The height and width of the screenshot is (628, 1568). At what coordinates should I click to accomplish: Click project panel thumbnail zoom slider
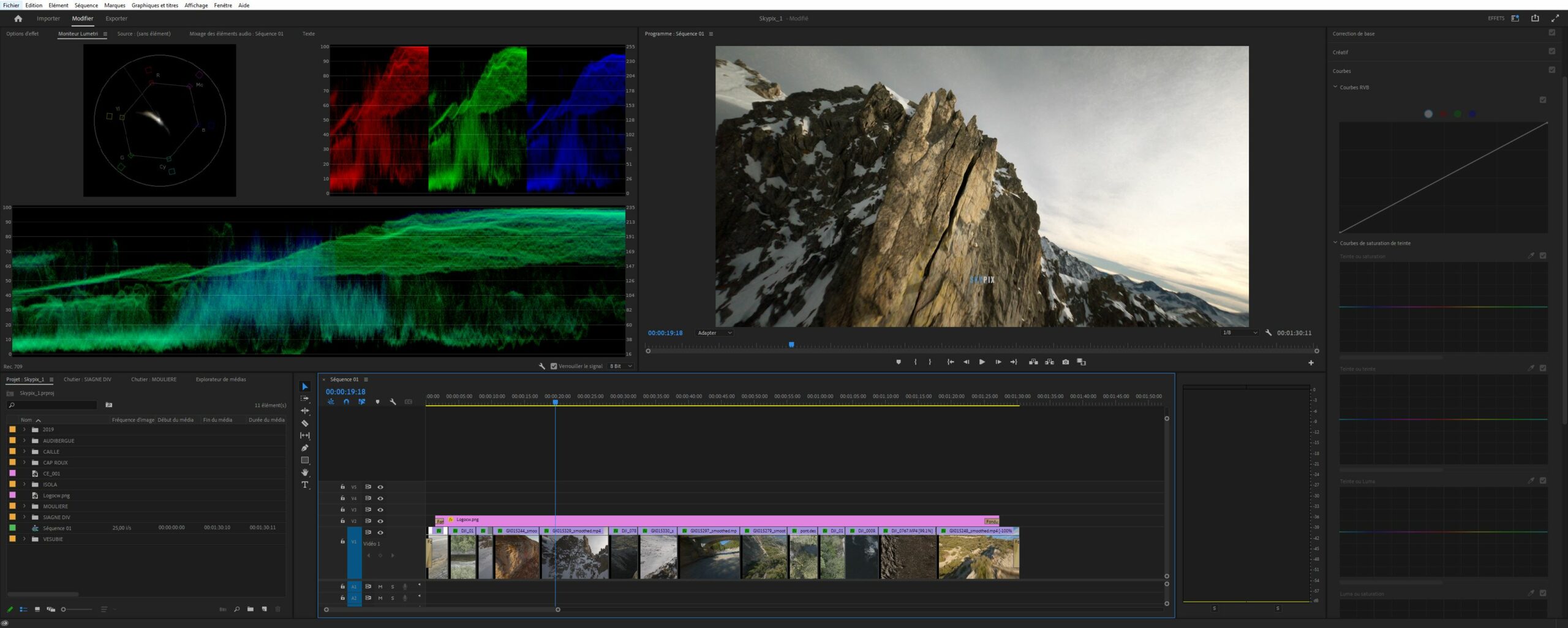(77, 610)
